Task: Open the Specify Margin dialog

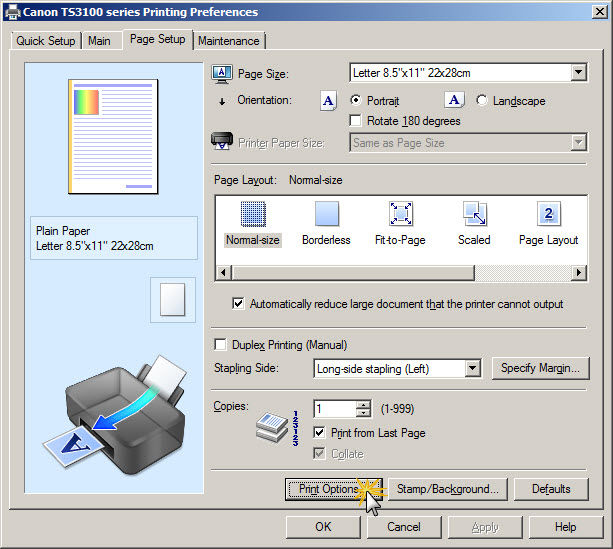Action: [539, 369]
